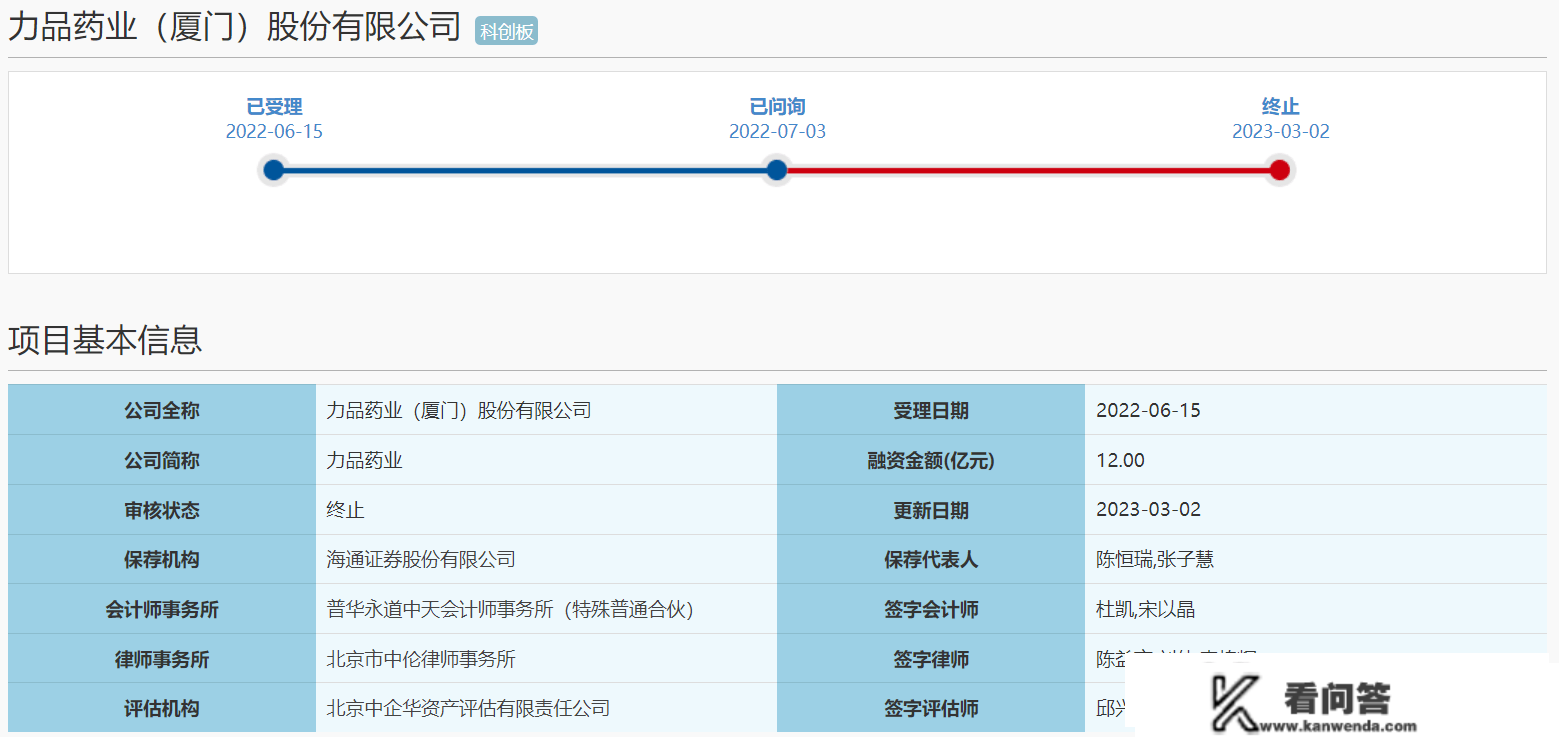Screen dimensions: 1559x737
Task: Click the 评估机构 header cell
Action: (x=162, y=708)
